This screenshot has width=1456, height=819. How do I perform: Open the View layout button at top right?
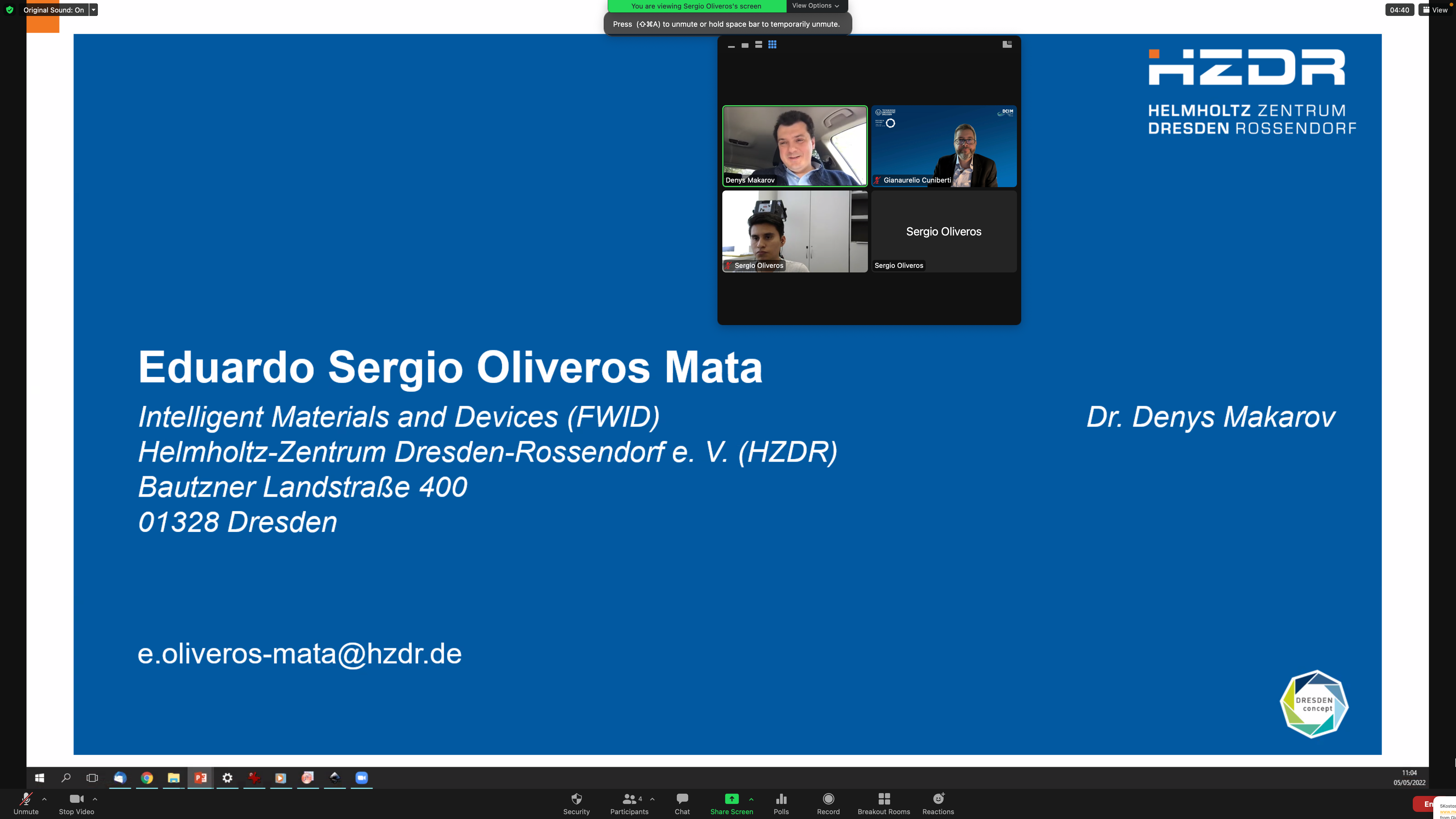(x=1436, y=10)
